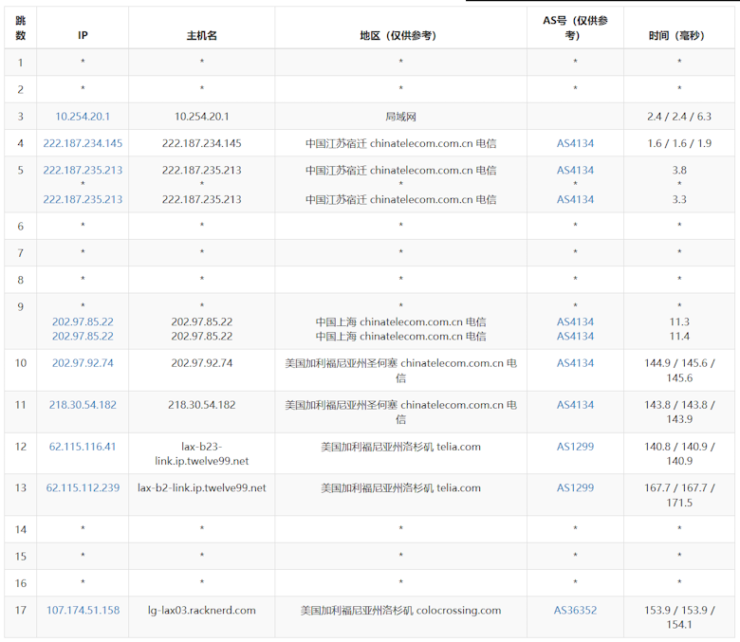Open IP link 218.30.54.182

click(x=83, y=405)
